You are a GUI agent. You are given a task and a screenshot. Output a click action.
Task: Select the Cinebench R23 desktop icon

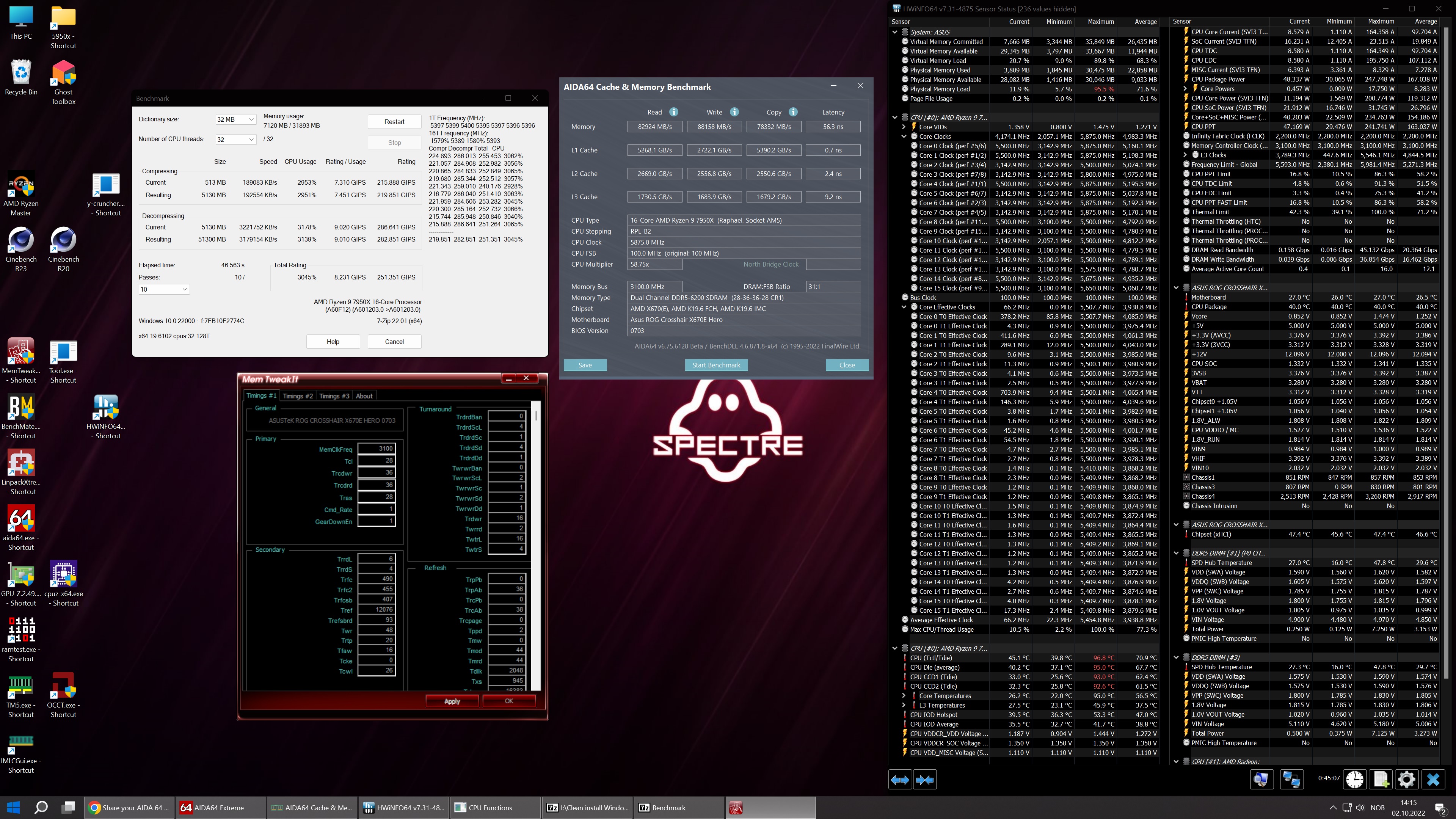click(21, 249)
